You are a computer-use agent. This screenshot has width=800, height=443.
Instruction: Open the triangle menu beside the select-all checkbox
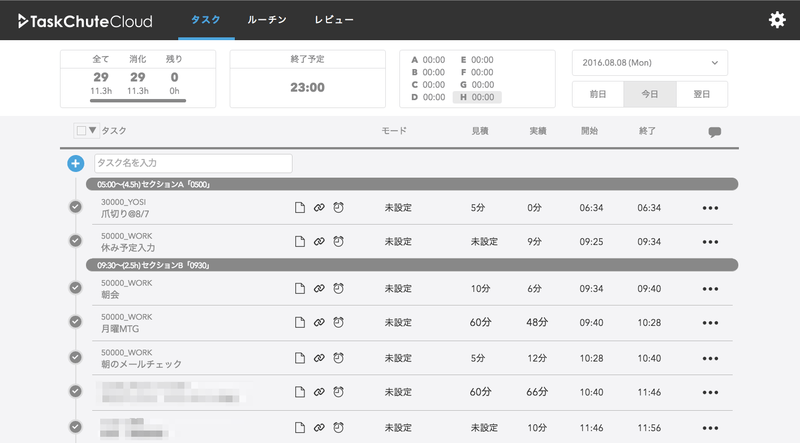pos(92,130)
